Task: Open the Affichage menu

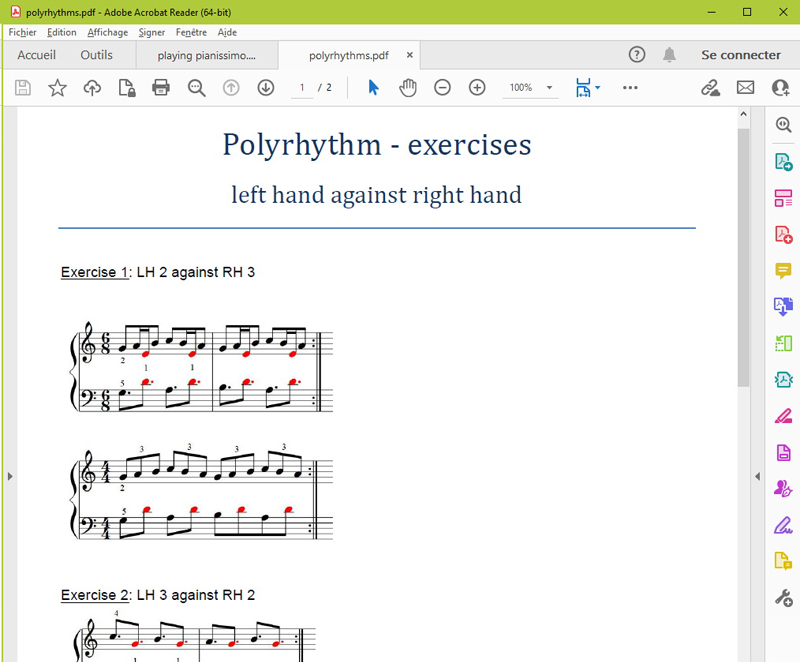Action: tap(108, 32)
